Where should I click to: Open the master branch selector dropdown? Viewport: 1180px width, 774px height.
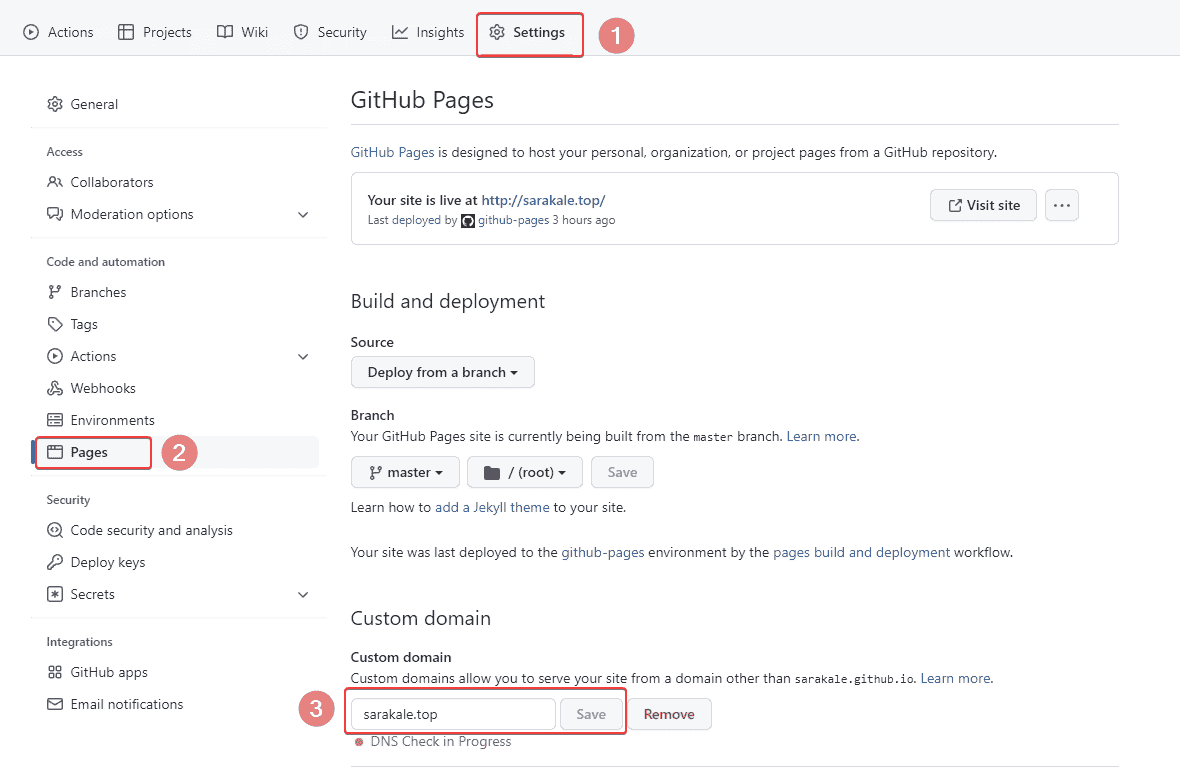click(x=405, y=472)
